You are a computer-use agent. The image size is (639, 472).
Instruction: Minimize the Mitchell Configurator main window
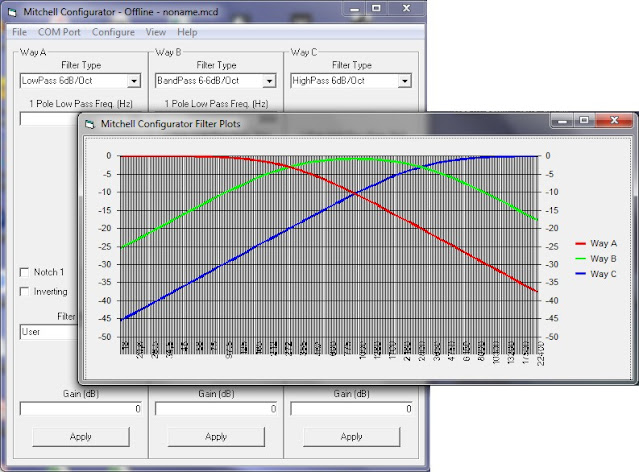click(355, 8)
